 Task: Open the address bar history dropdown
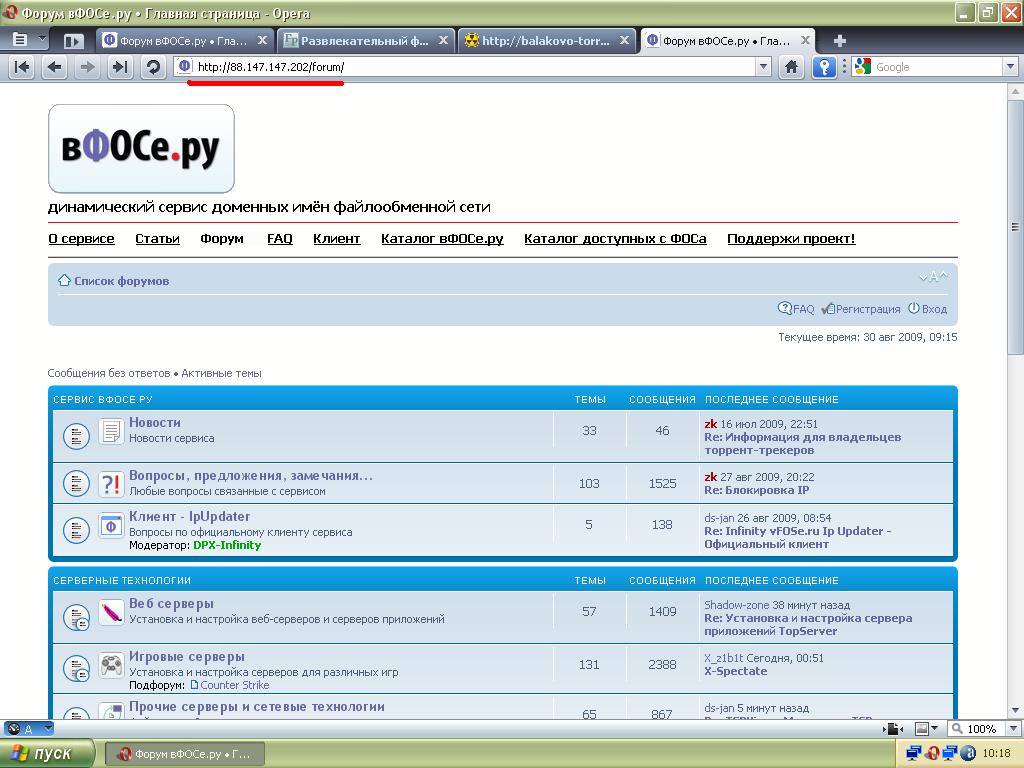[x=763, y=67]
